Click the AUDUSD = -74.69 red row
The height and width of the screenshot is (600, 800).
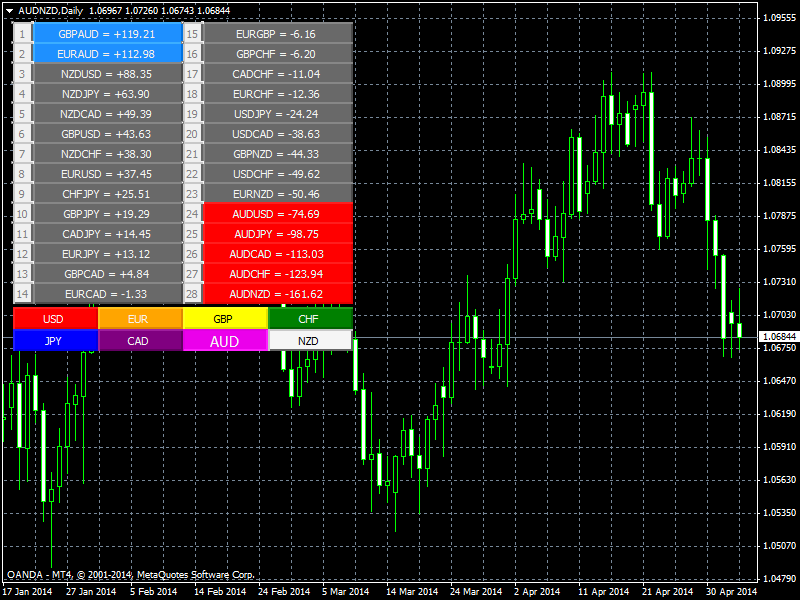[277, 214]
